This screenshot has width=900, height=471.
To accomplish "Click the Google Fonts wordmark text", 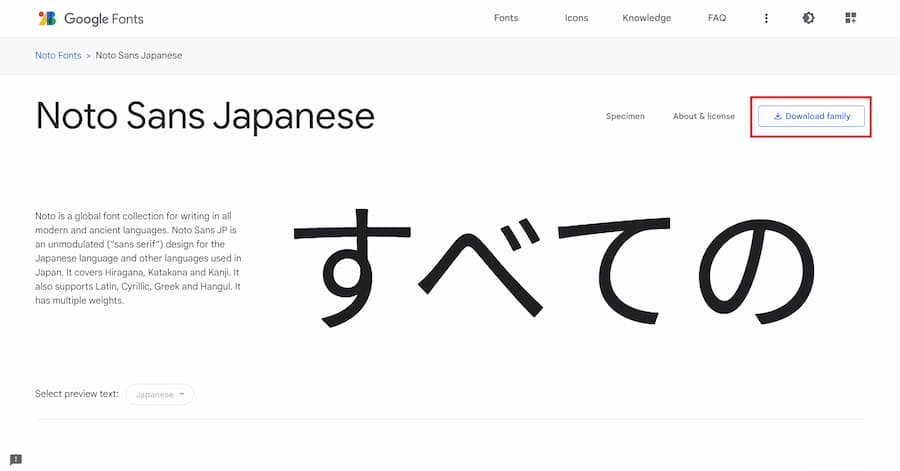I will (104, 18).
